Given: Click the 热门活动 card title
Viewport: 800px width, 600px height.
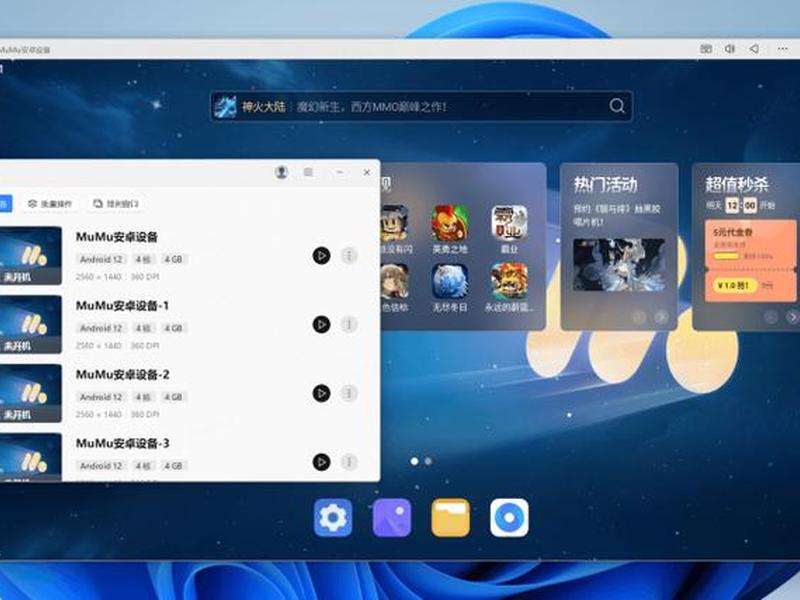Looking at the screenshot, I should pos(606,184).
